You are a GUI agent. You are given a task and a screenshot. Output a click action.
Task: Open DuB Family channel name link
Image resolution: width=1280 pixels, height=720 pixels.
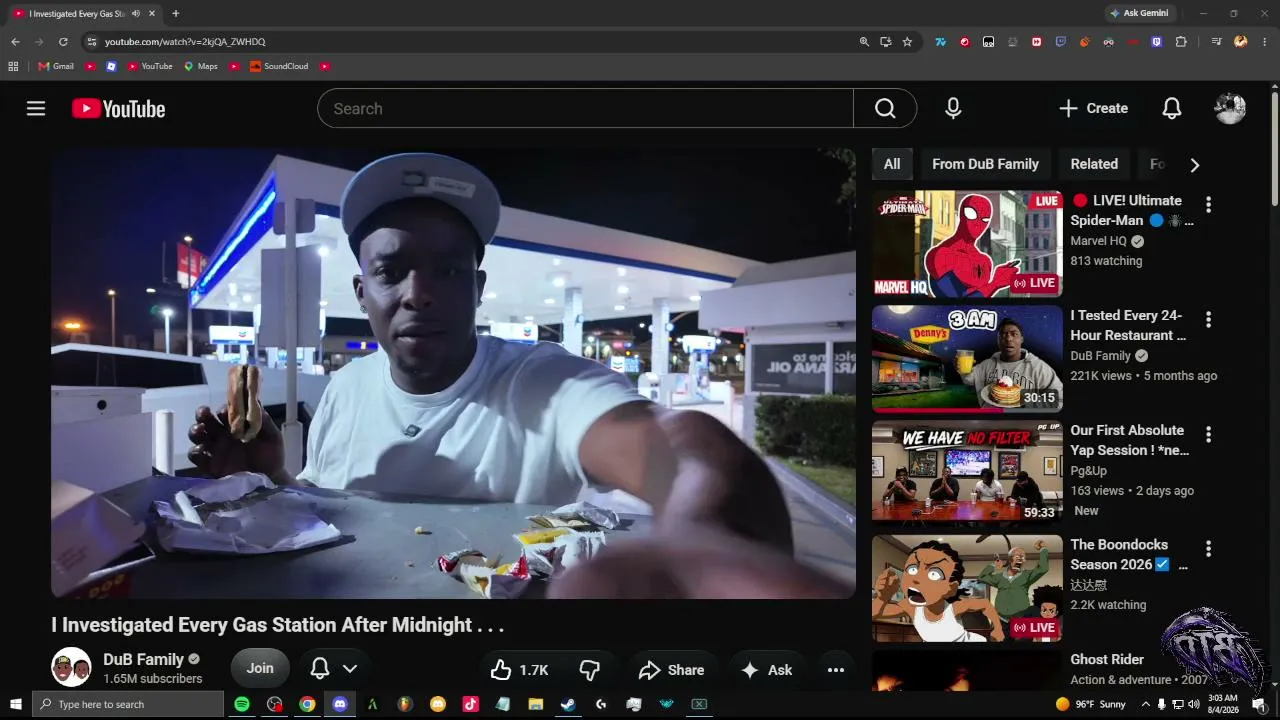pyautogui.click(x=143, y=659)
